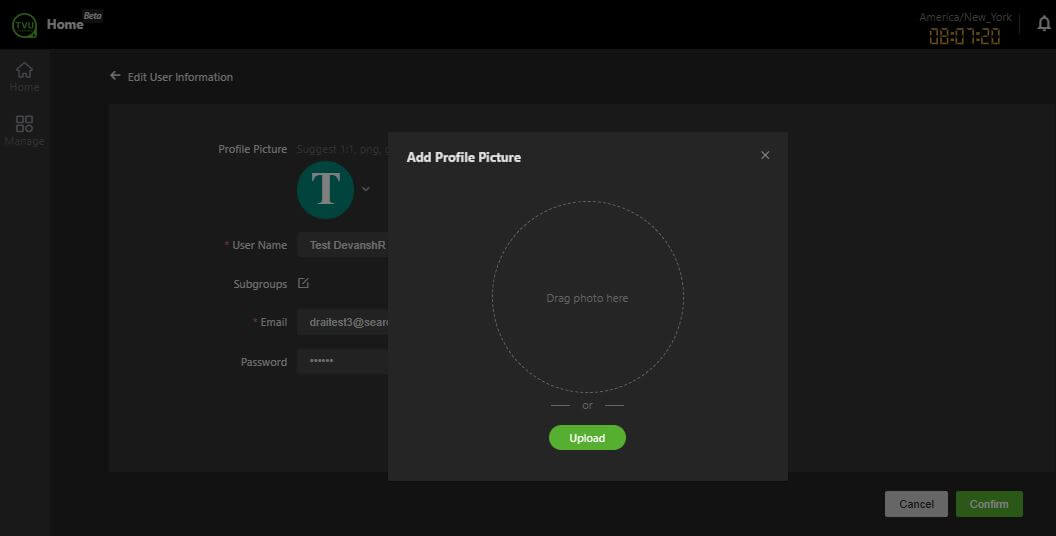Open the notifications bell
This screenshot has height=536, width=1056.
point(1043,24)
